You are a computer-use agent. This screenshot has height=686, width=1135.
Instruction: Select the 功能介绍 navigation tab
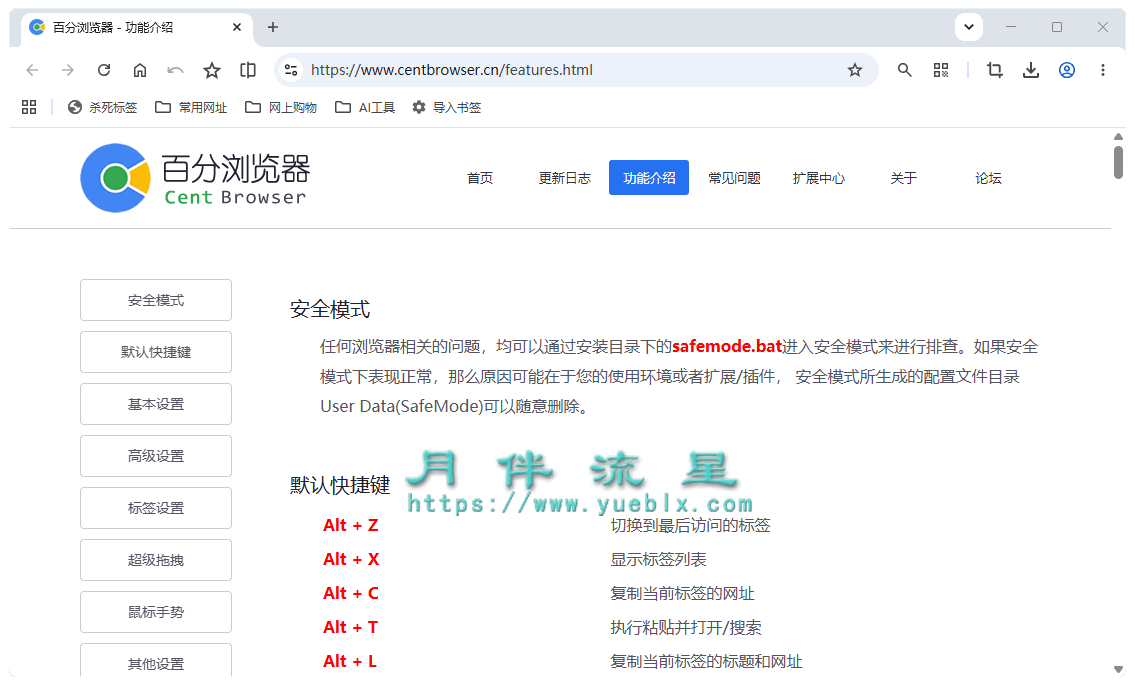point(649,178)
